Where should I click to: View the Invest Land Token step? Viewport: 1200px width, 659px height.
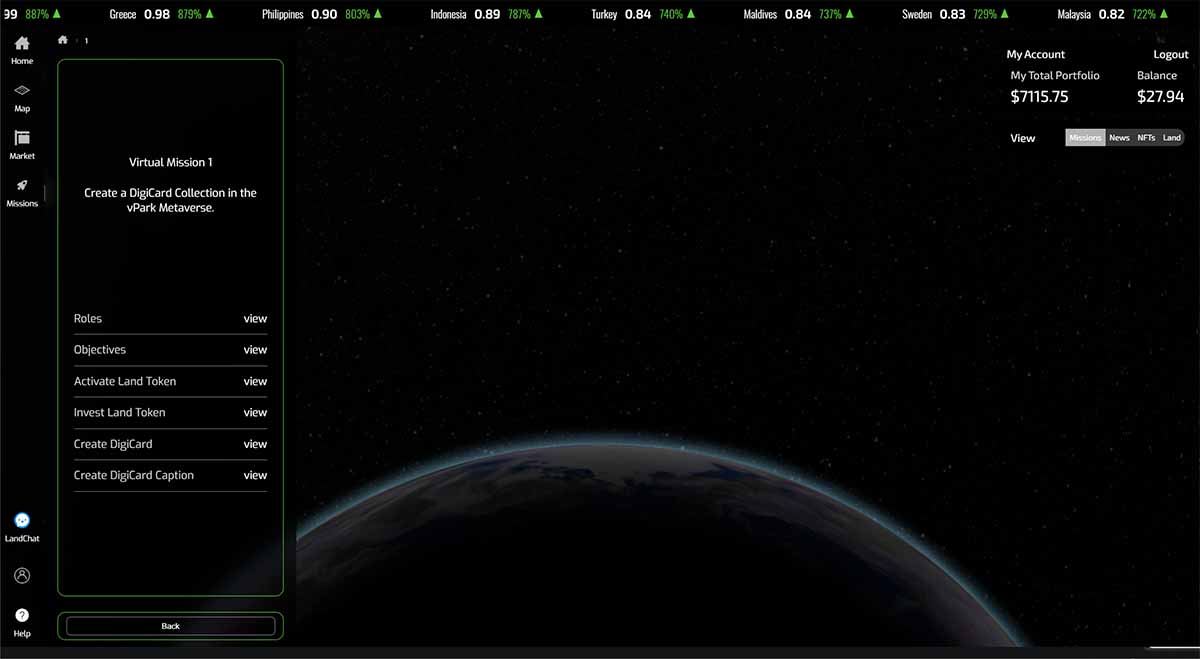click(x=255, y=412)
